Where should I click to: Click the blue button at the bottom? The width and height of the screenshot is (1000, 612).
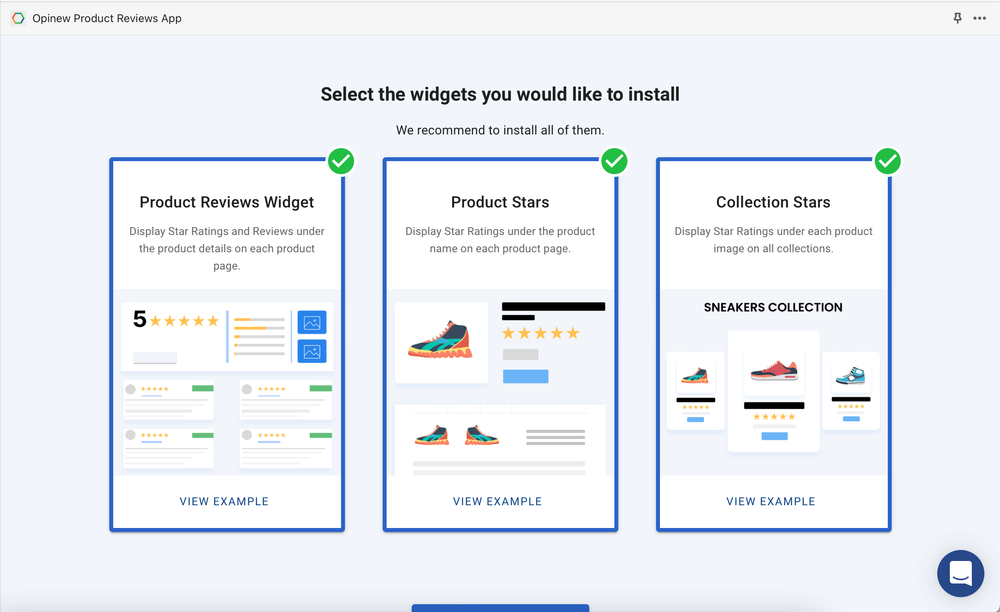pyautogui.click(x=500, y=609)
